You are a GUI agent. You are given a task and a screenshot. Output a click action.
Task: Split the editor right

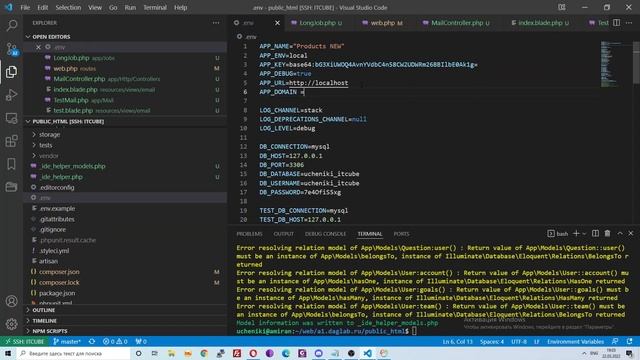616,23
